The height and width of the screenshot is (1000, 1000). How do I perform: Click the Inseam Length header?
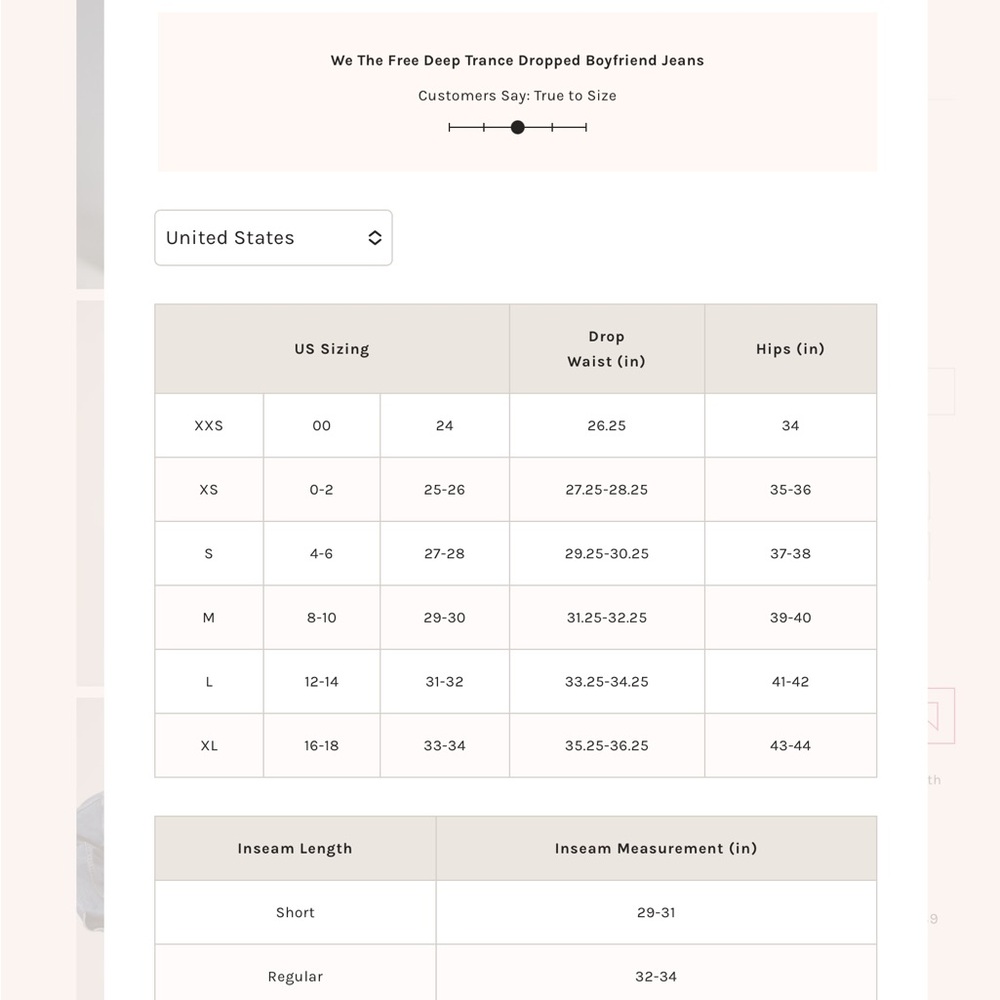click(x=295, y=848)
